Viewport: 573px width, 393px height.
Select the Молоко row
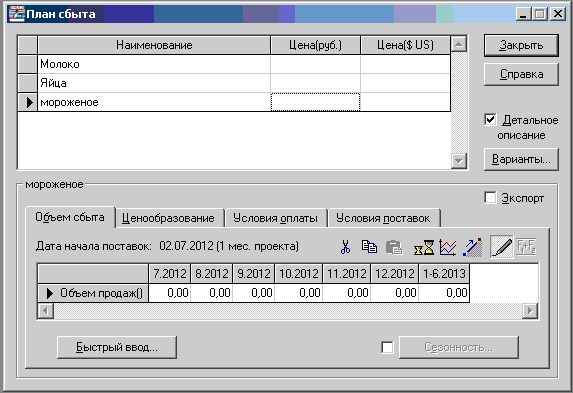(x=234, y=64)
